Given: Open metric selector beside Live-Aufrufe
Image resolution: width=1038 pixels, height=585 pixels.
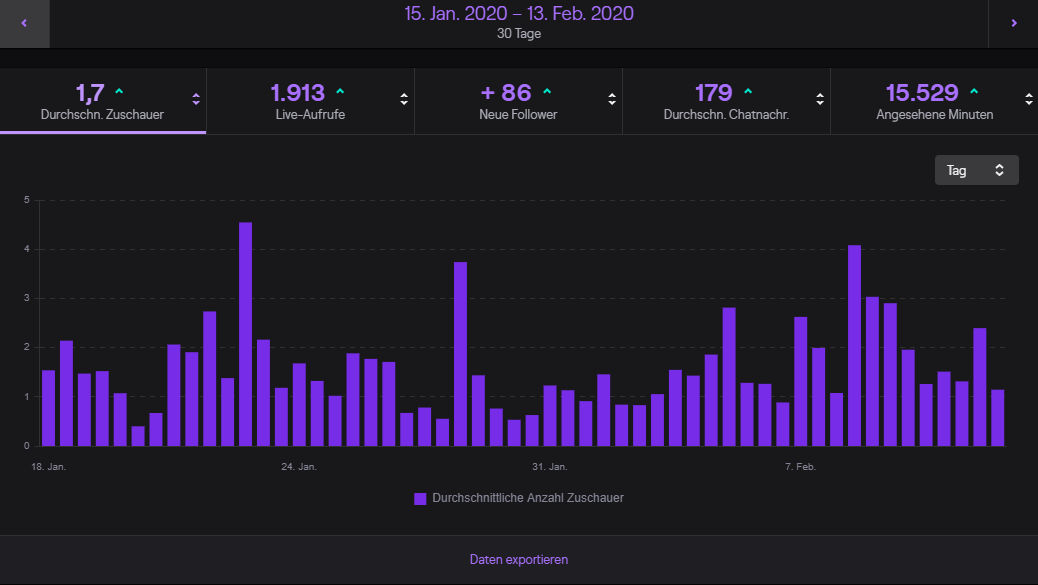Looking at the screenshot, I should (x=404, y=99).
